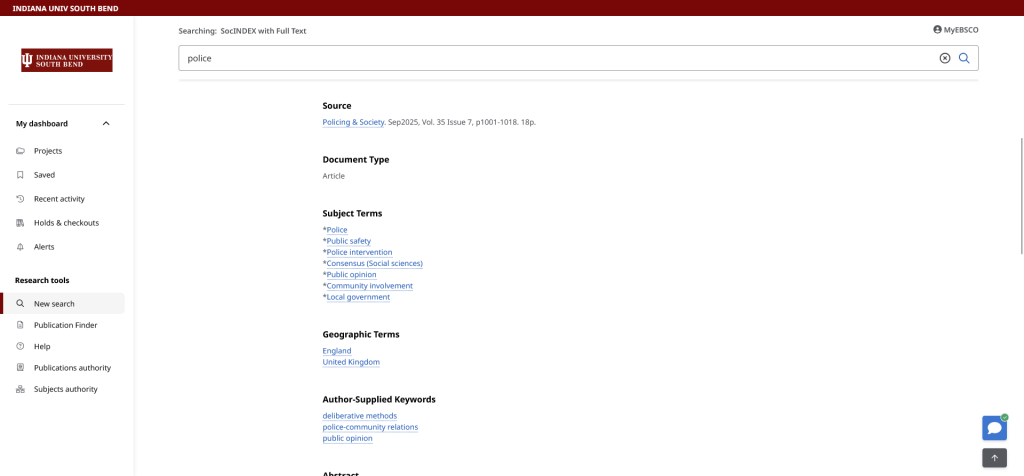Click the page's vertical scrollbar thumb
This screenshot has width=1024, height=476.
pos(1021,196)
